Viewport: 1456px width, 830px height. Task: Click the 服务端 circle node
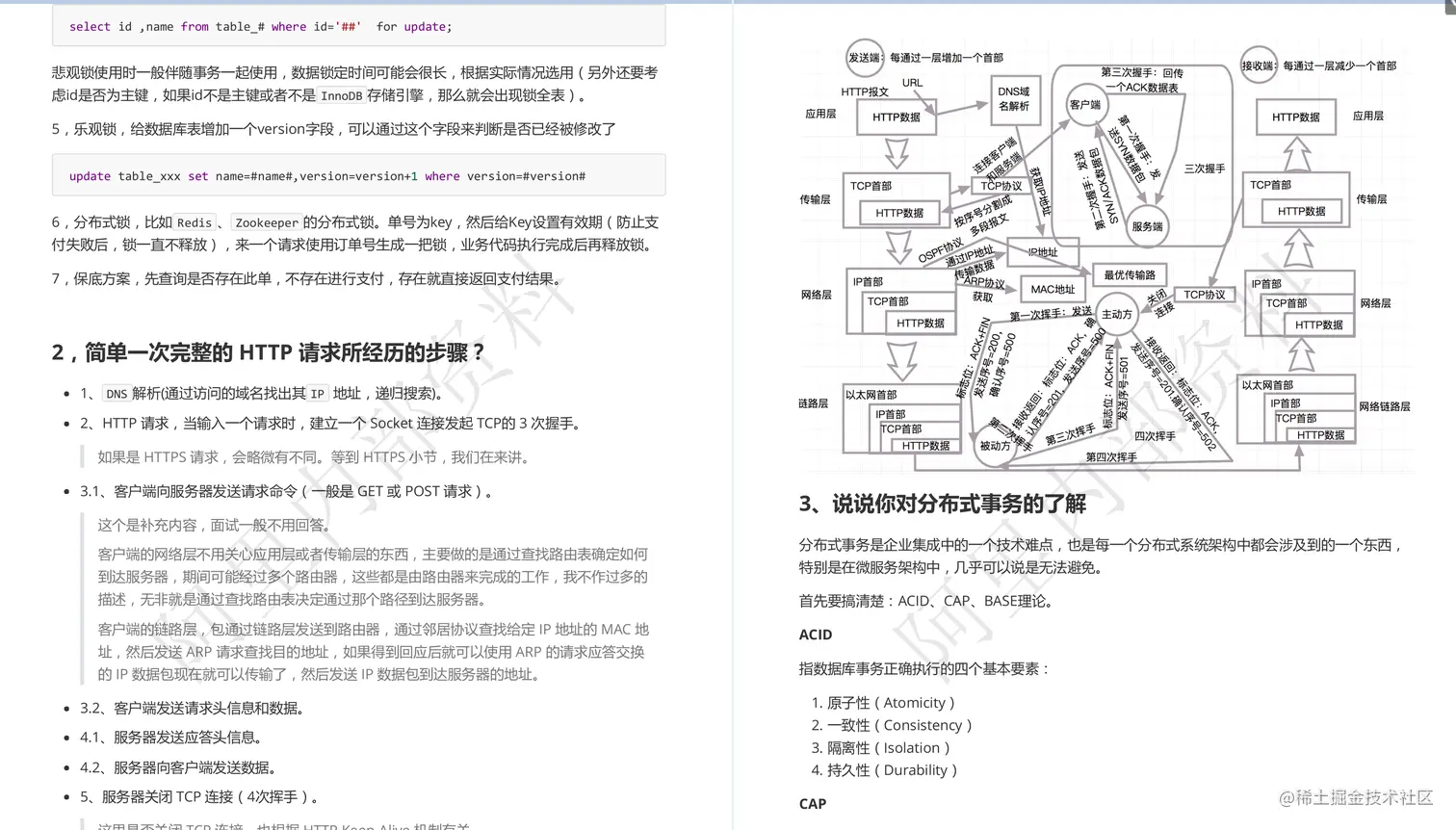(1146, 227)
